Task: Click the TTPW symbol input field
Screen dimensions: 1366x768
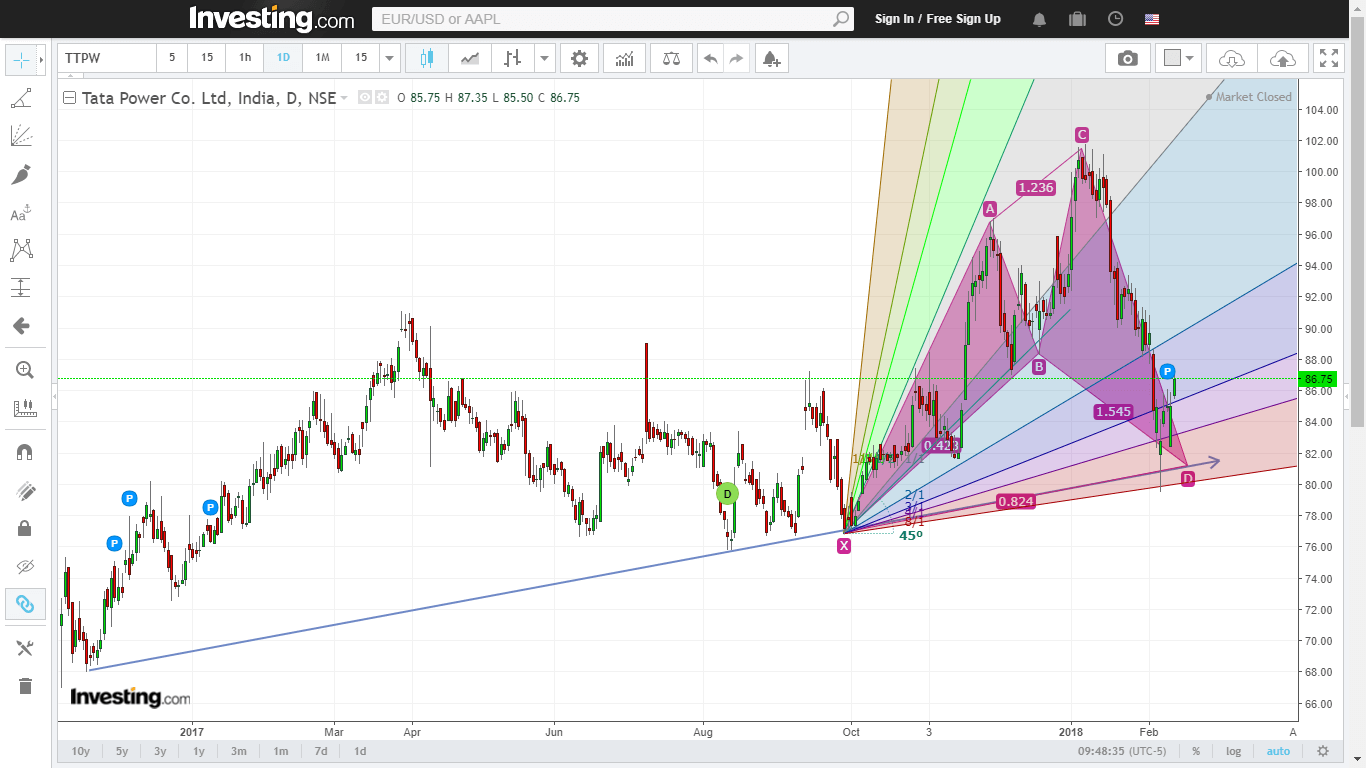Action: (107, 58)
